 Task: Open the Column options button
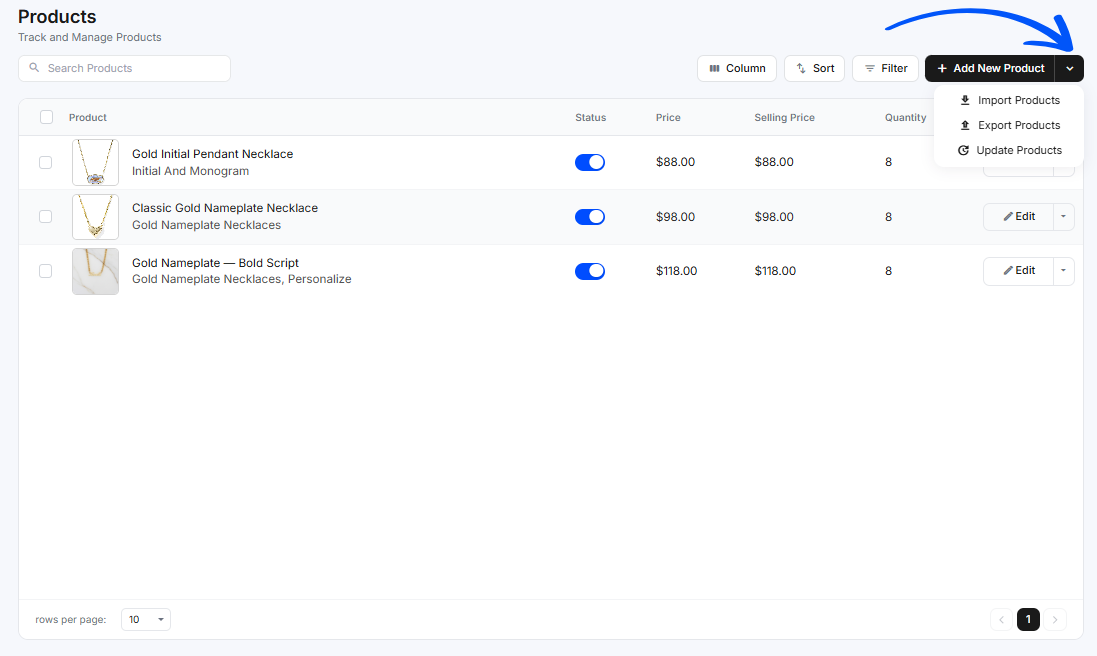[737, 69]
